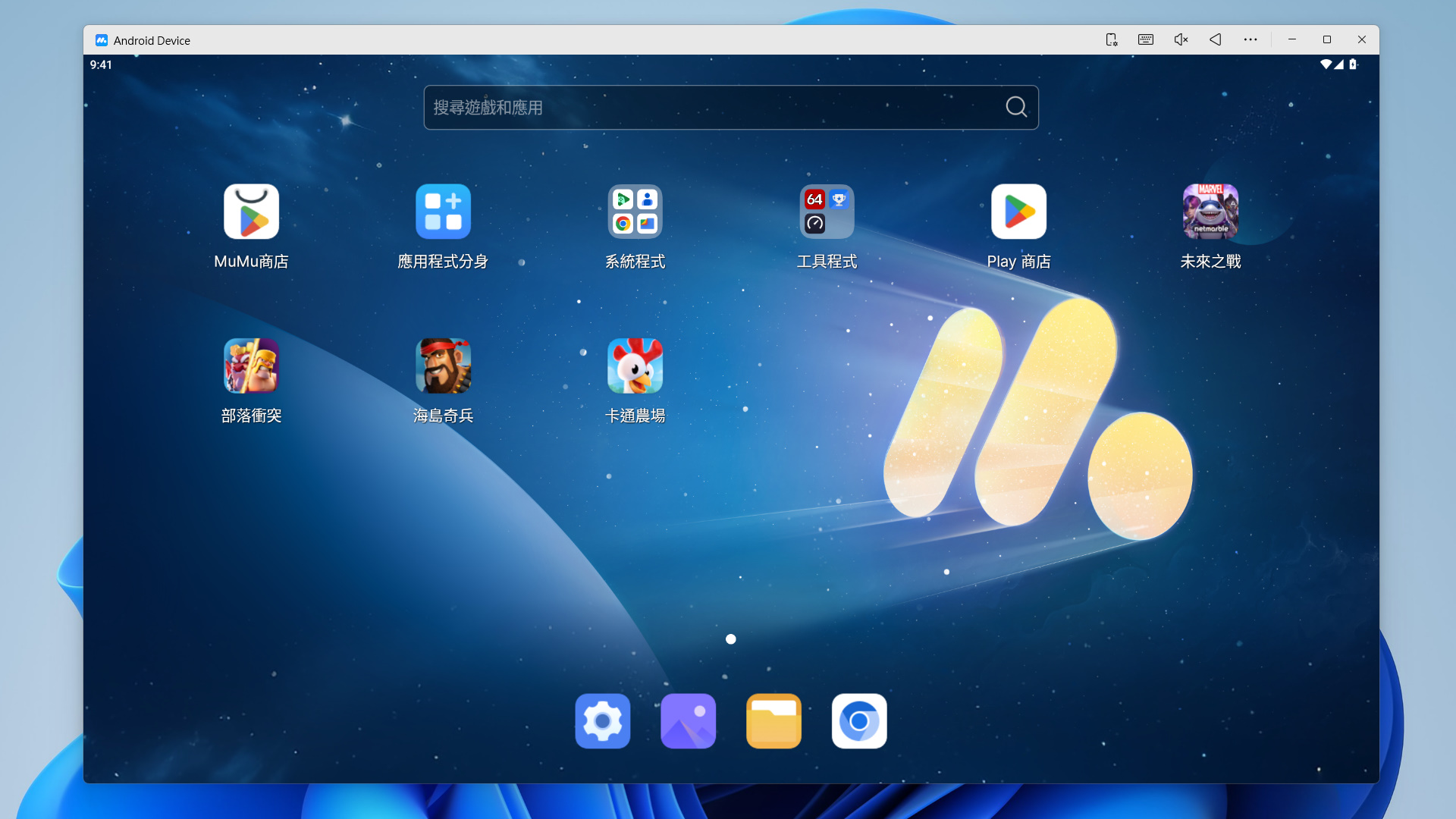Viewport: 1456px width, 819px height.
Task: Open the Gallery app in dock
Action: point(688,720)
